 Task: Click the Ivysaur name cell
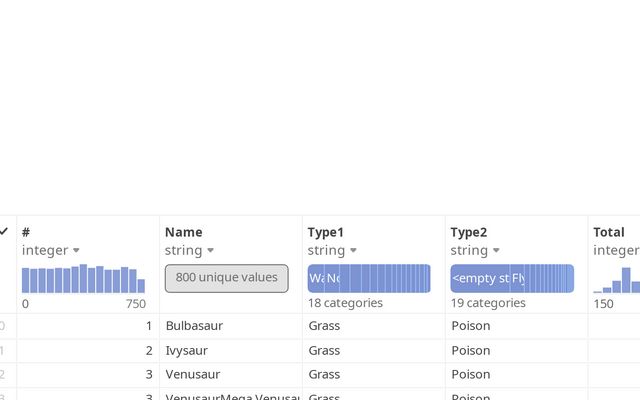(x=189, y=351)
